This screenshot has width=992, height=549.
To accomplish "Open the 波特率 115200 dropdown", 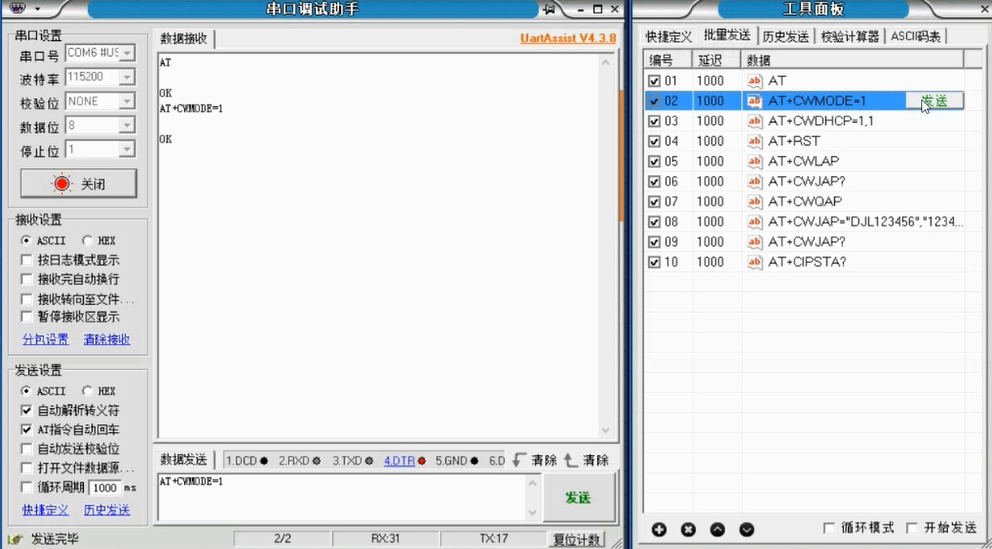I will point(127,77).
